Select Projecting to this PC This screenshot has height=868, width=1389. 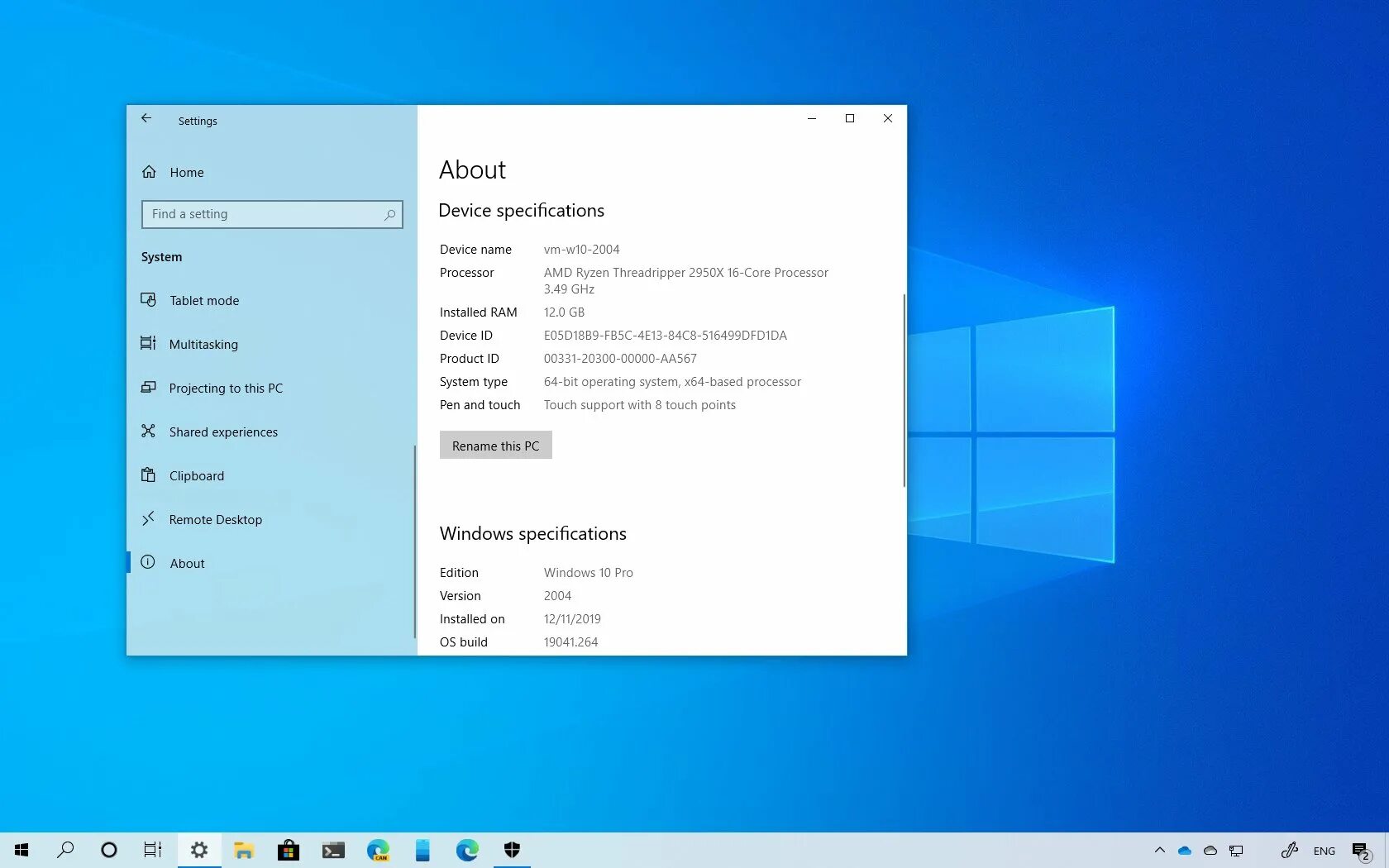coord(226,388)
